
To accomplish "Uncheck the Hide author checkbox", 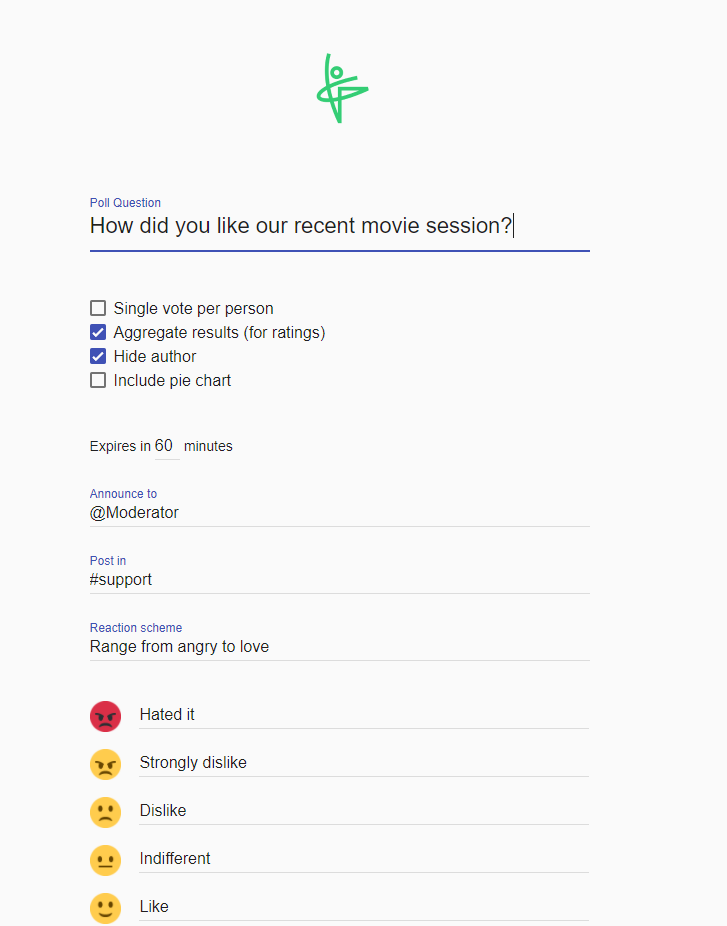I will pos(98,356).
